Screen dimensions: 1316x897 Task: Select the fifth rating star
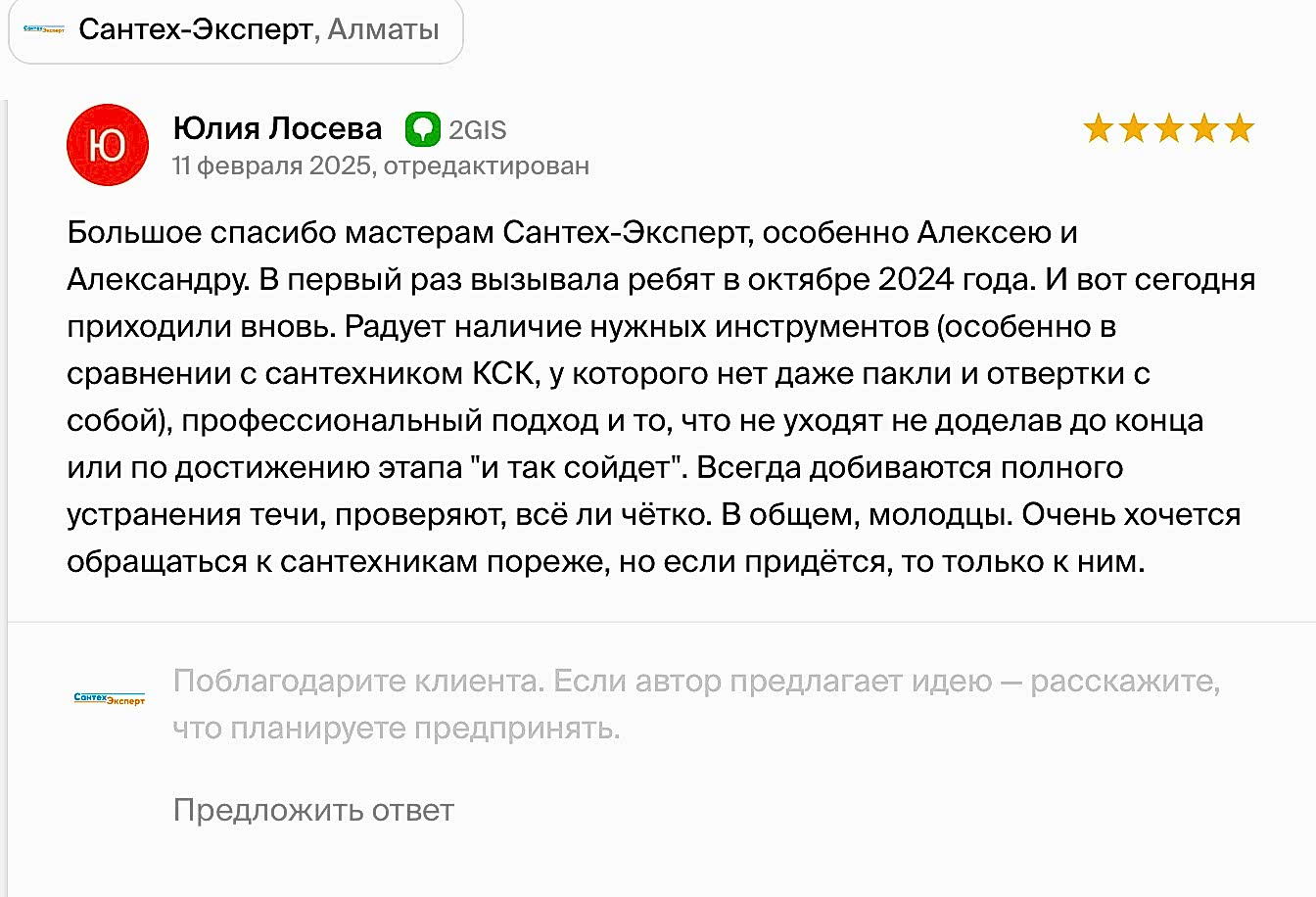click(x=1240, y=128)
